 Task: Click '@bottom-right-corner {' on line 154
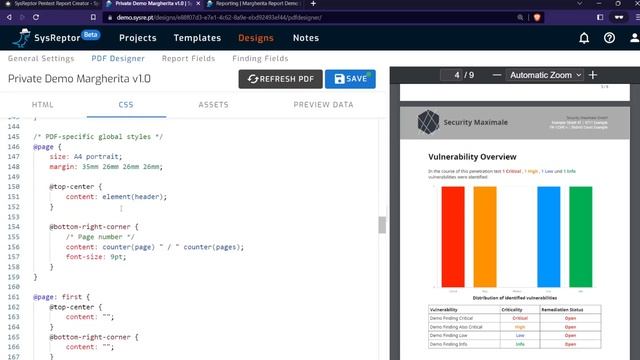coord(94,227)
